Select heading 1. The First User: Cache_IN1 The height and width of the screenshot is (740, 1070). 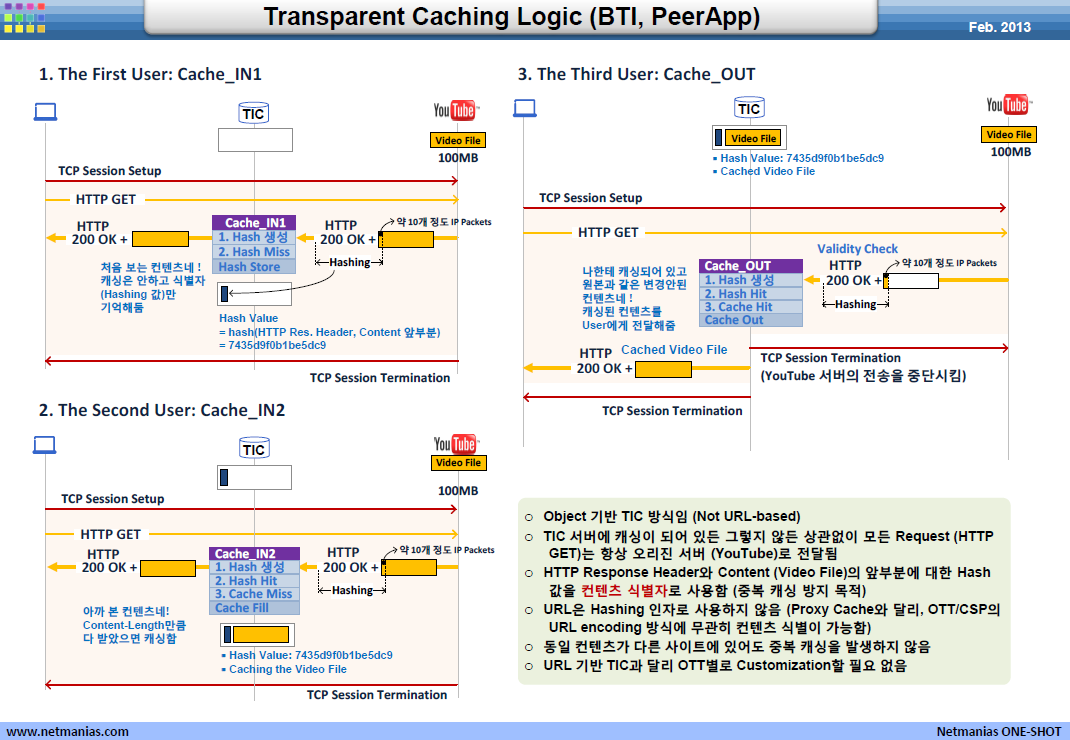click(x=150, y=74)
